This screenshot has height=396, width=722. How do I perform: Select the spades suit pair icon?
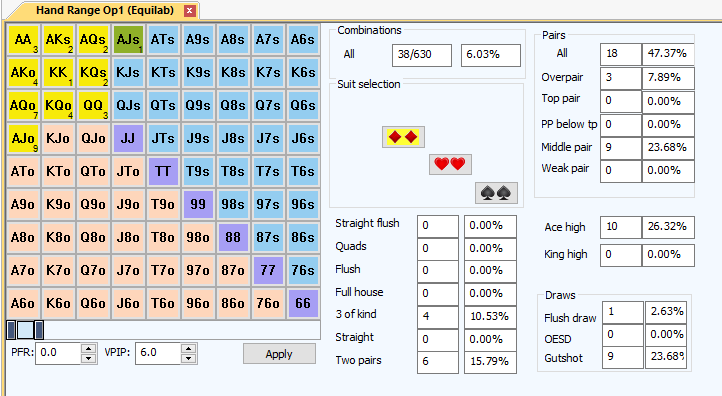pos(496,193)
